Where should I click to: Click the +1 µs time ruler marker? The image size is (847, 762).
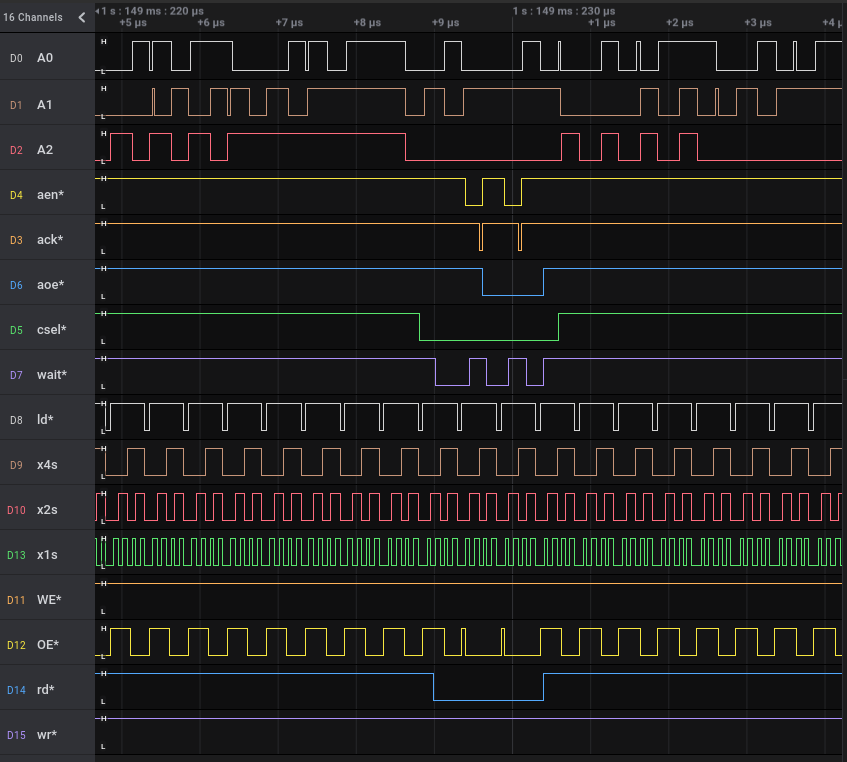[x=602, y=23]
